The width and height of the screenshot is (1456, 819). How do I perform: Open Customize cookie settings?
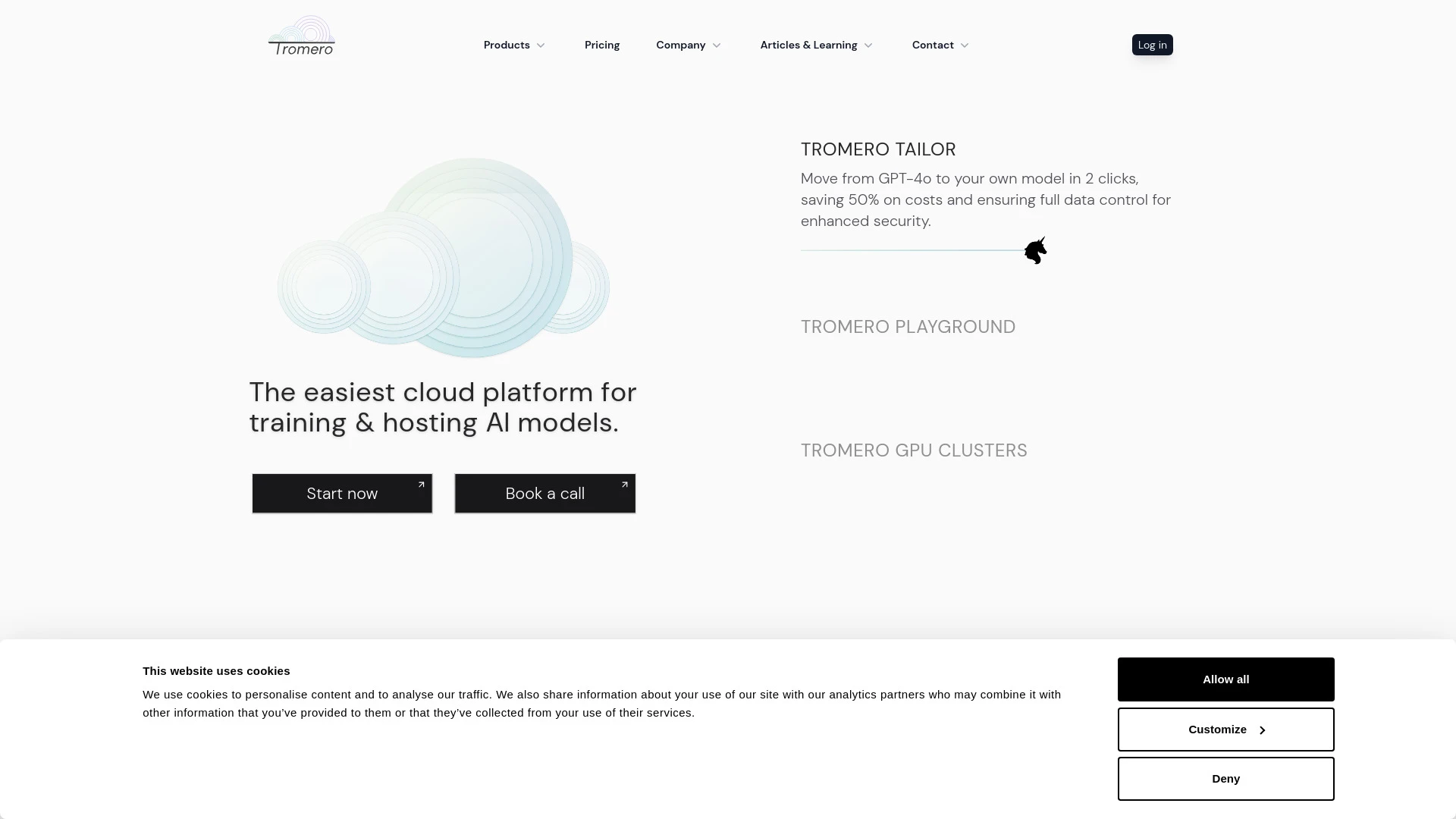[1225, 729]
